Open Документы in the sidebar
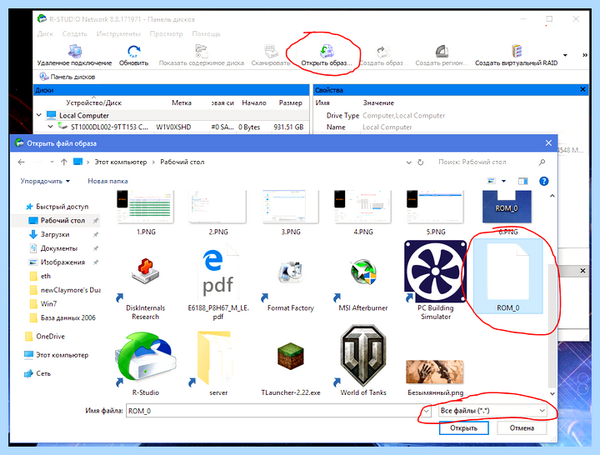The height and width of the screenshot is (455, 600). [x=54, y=248]
